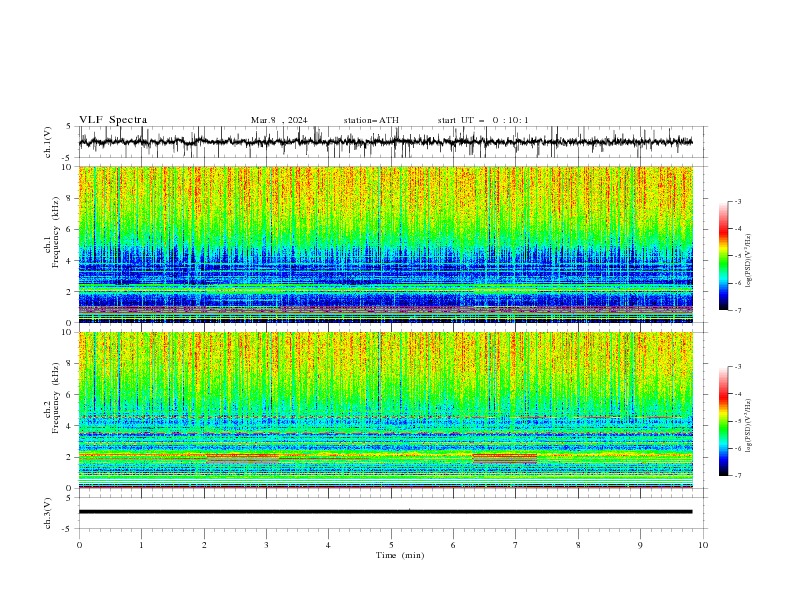Click the flat ch.3 voltage trace
Image resolution: width=792 pixels, height=612 pixels.
(385, 512)
